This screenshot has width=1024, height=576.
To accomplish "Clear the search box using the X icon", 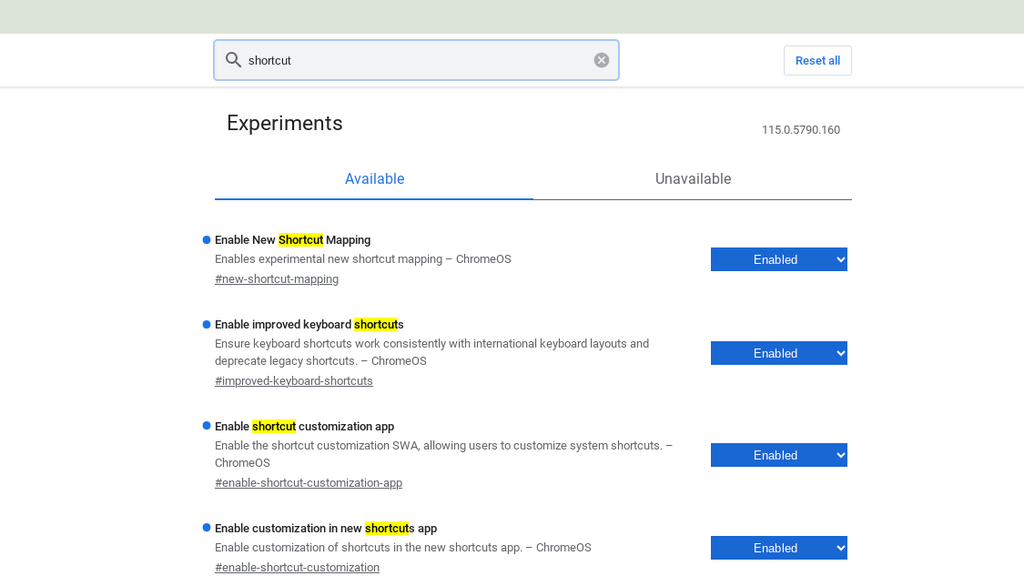I will click(601, 59).
